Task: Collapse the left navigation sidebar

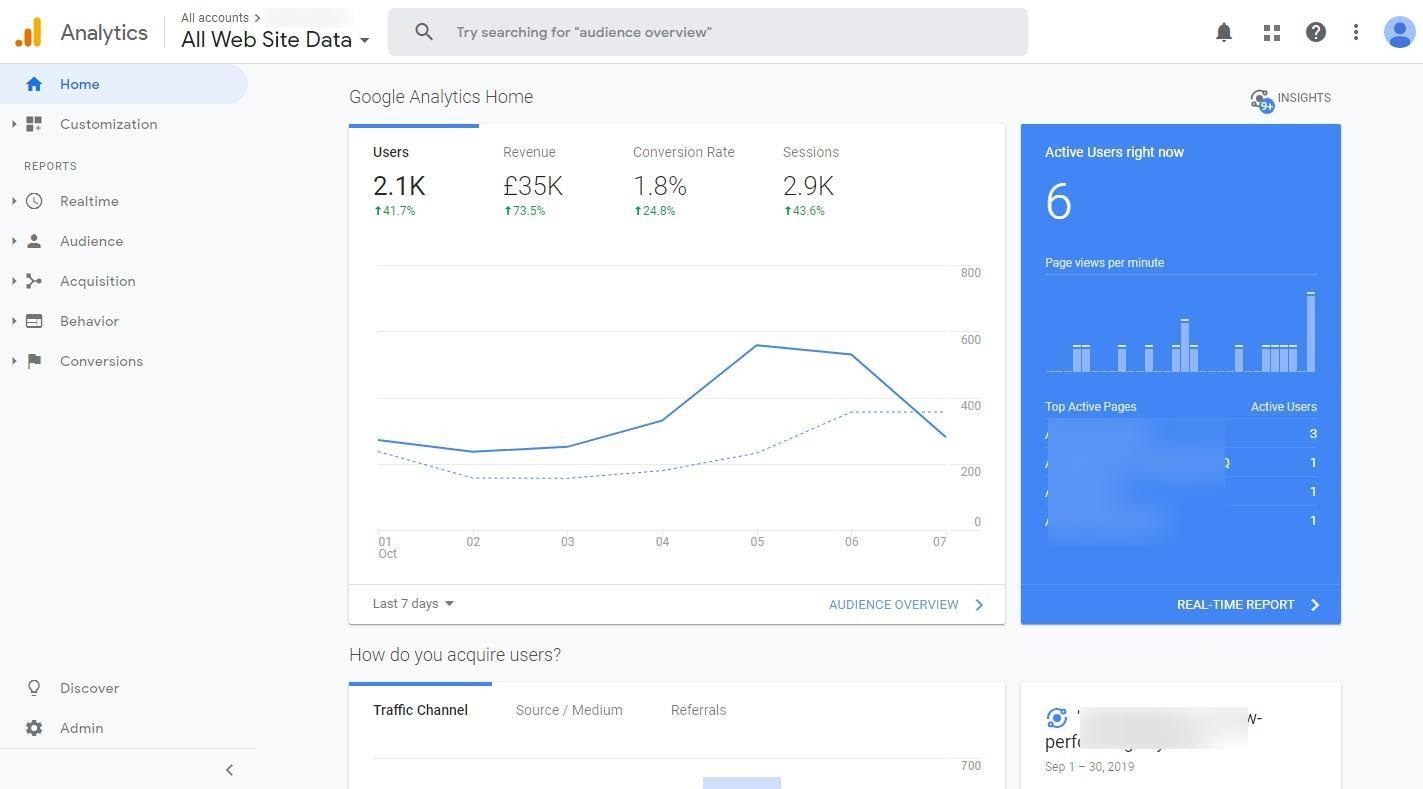Action: pos(229,769)
